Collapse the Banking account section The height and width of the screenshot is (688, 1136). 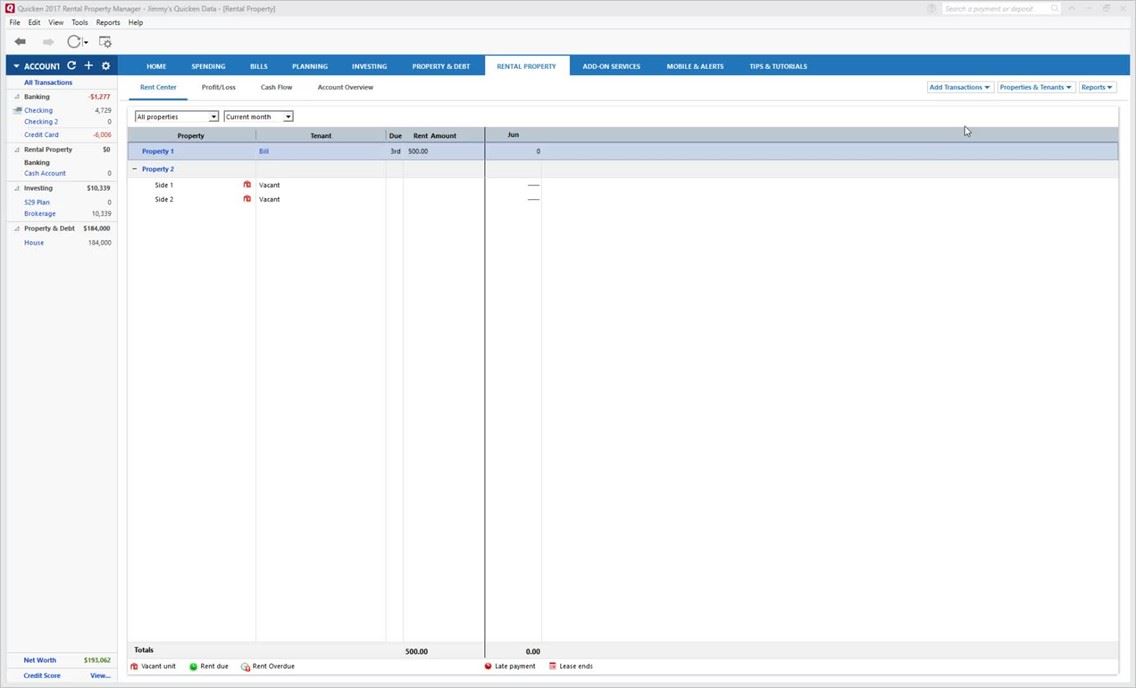pos(16,97)
